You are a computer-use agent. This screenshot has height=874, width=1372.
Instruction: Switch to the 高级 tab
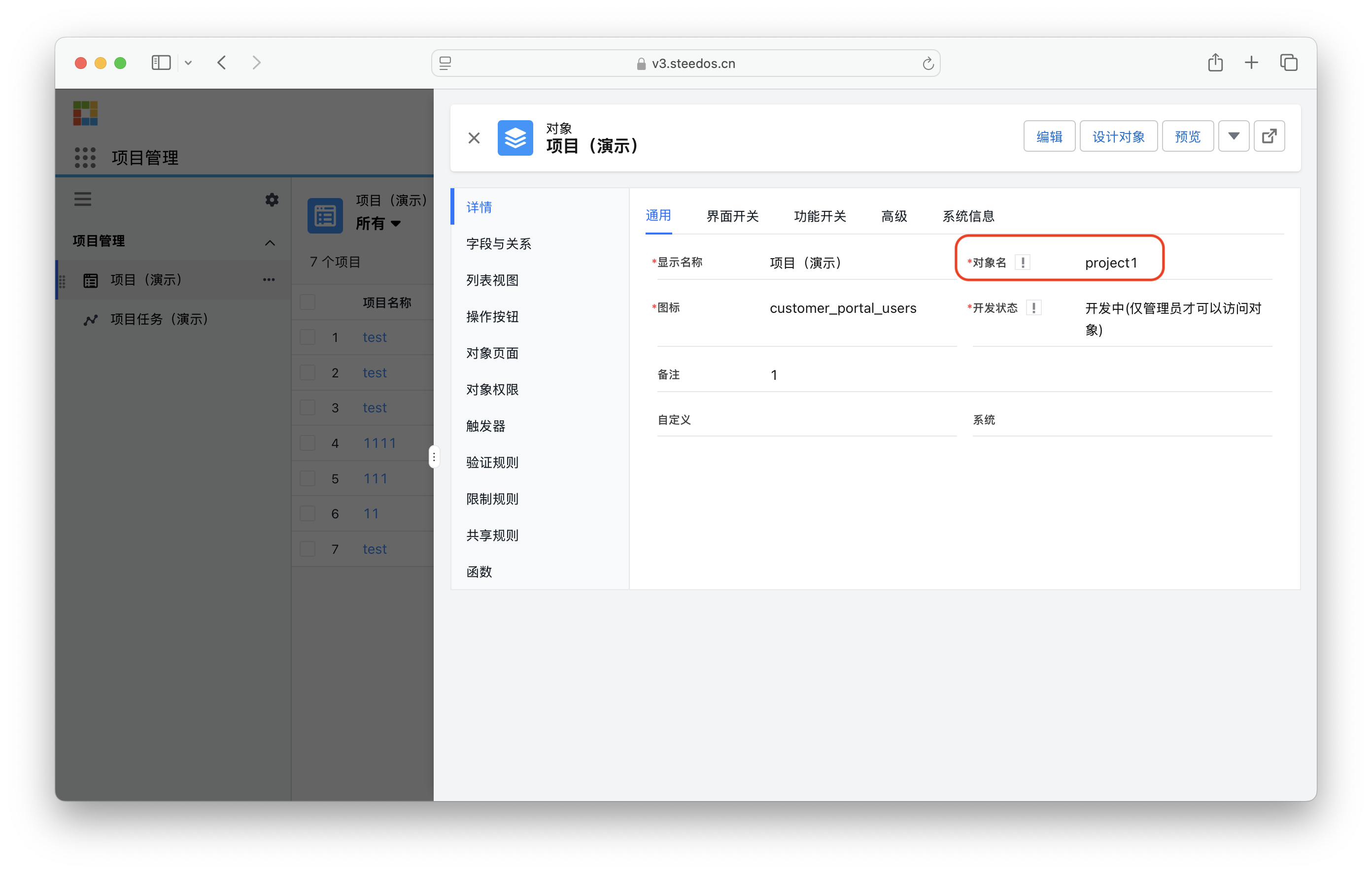(x=894, y=216)
